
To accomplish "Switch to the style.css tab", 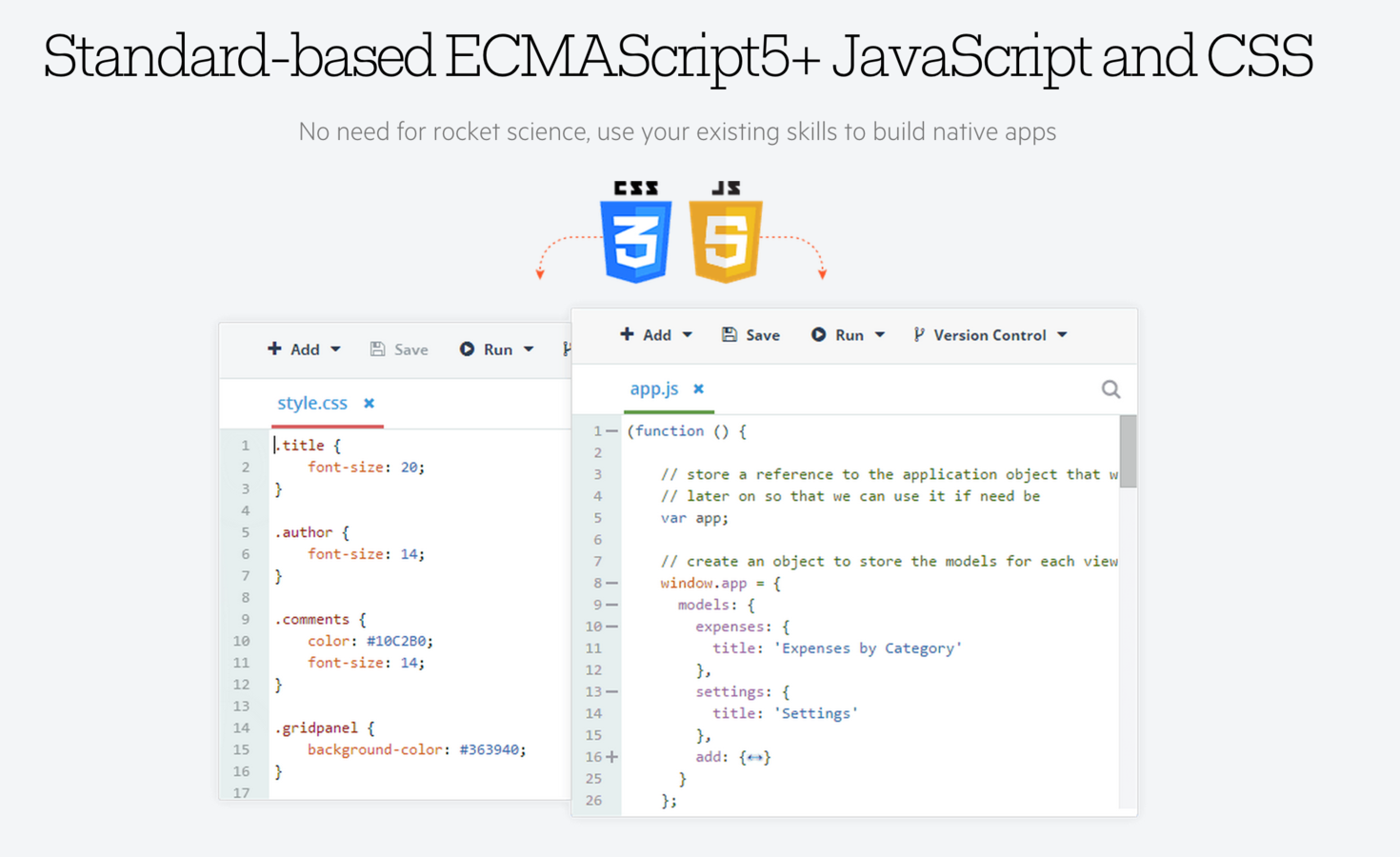I will (x=312, y=404).
